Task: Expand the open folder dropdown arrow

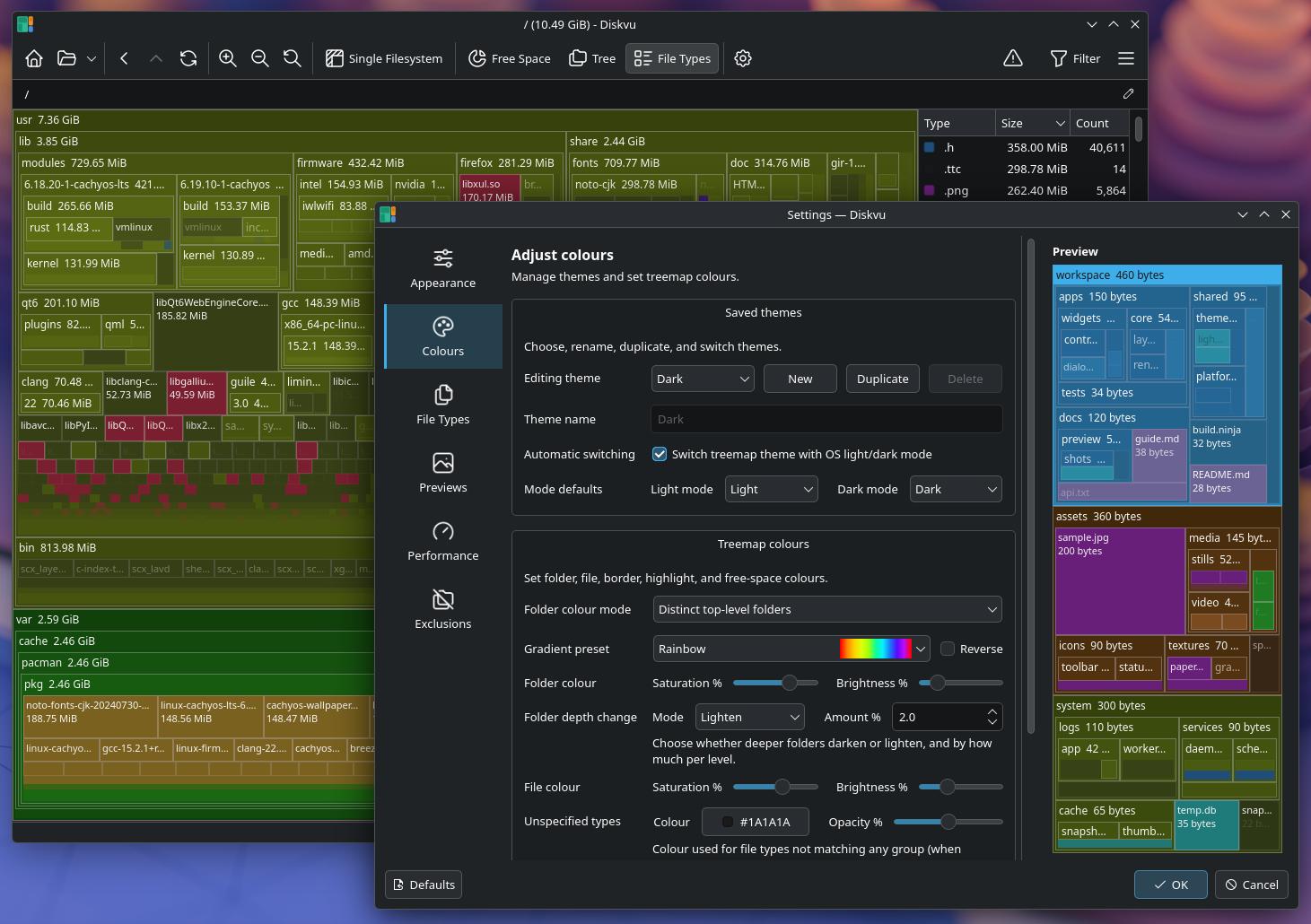Action: (x=92, y=58)
